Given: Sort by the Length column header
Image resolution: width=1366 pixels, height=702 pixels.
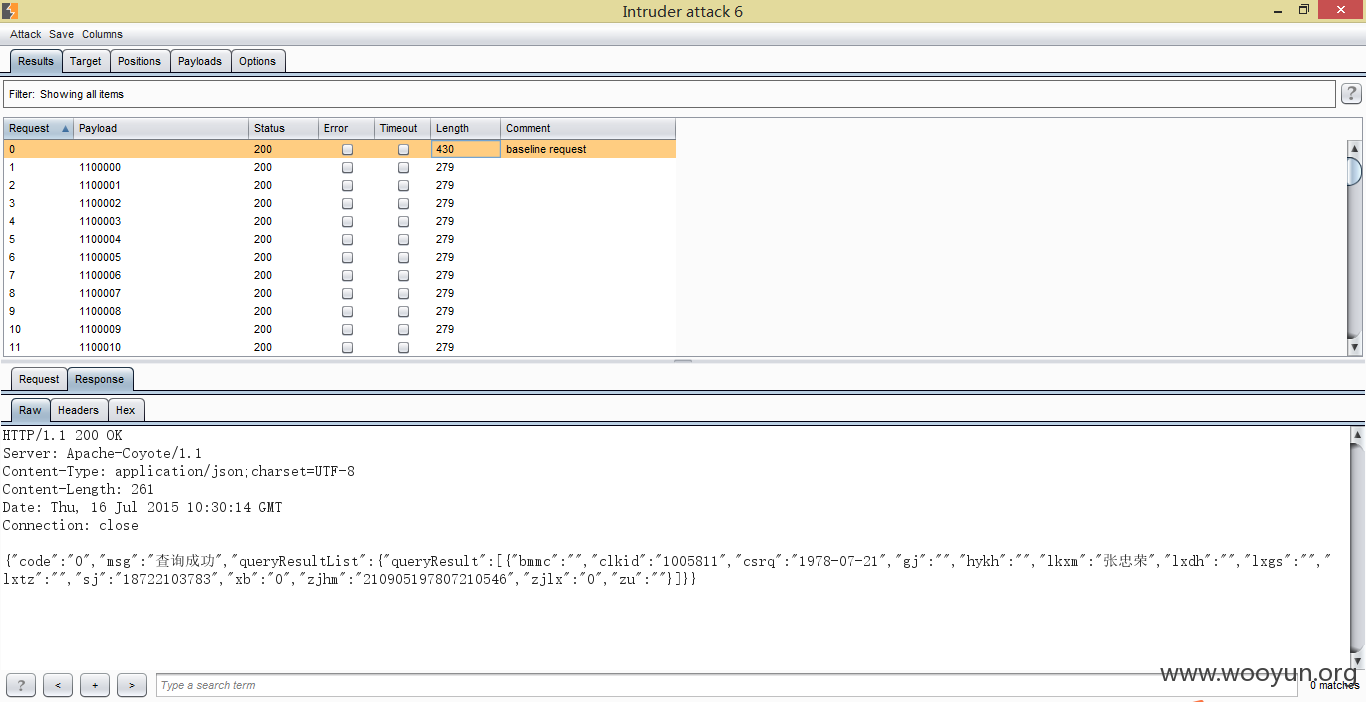Looking at the screenshot, I should tap(465, 128).
